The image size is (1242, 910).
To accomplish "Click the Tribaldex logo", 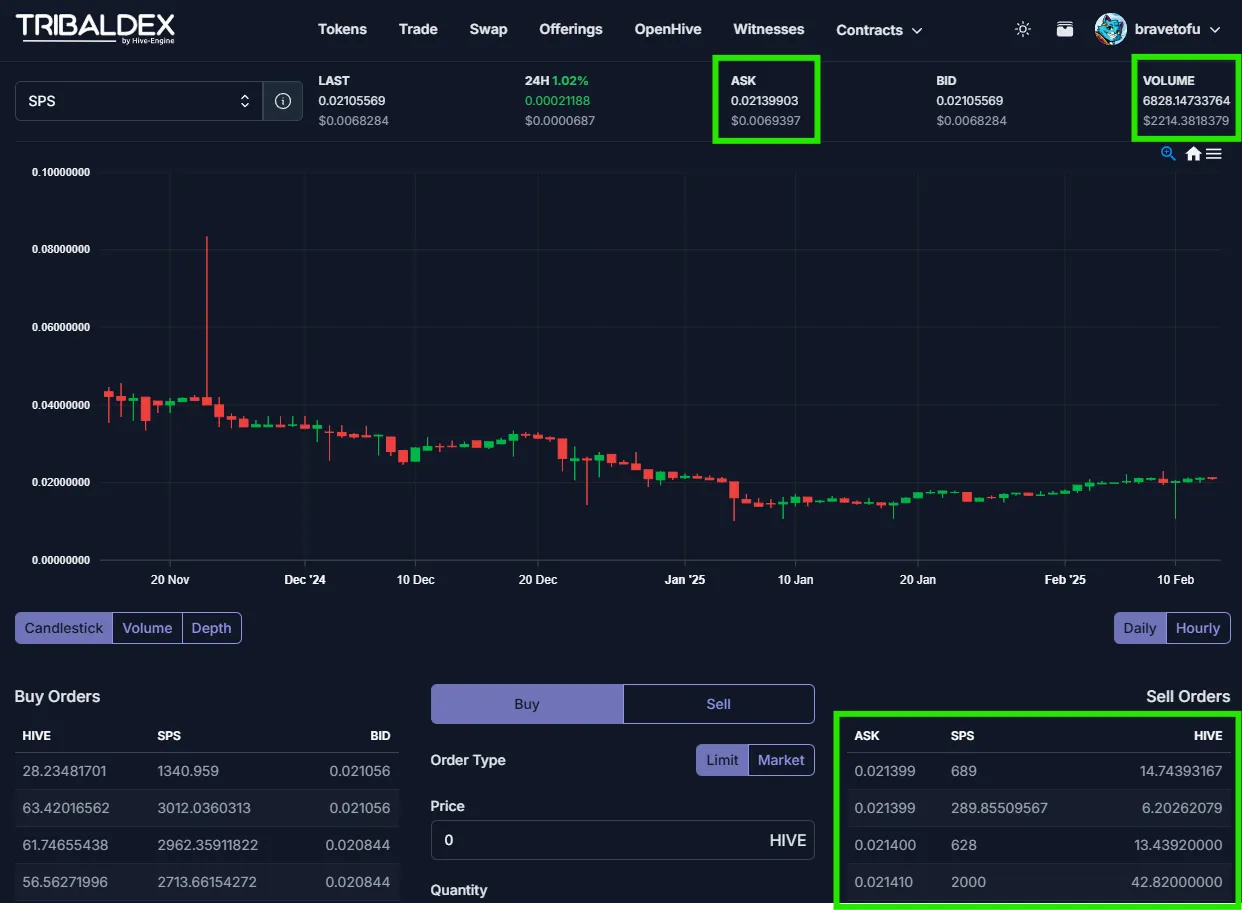I will click(96, 29).
